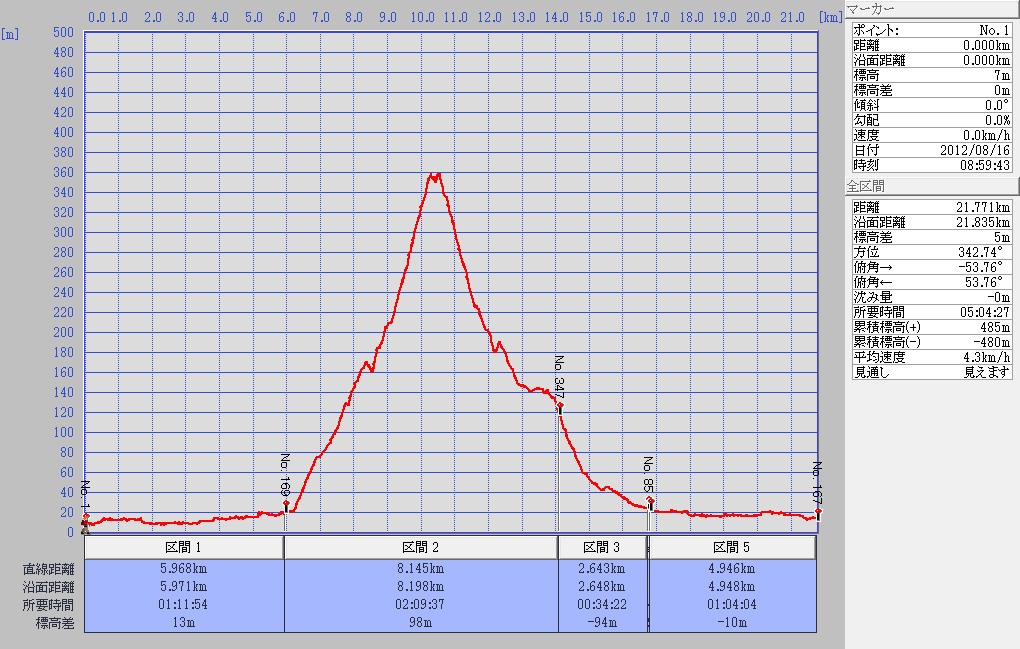Select the No. 347 marker point
Viewport: 1020px width, 649px height.
point(560,406)
